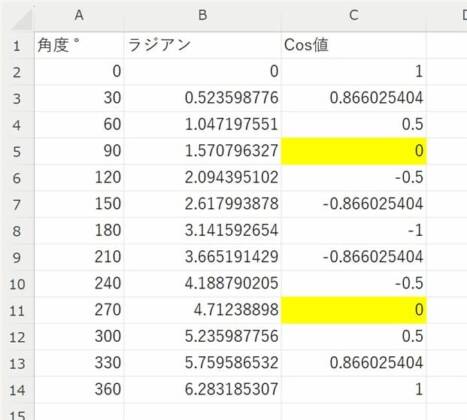
Task: Select row 1 header
Action: point(17,45)
